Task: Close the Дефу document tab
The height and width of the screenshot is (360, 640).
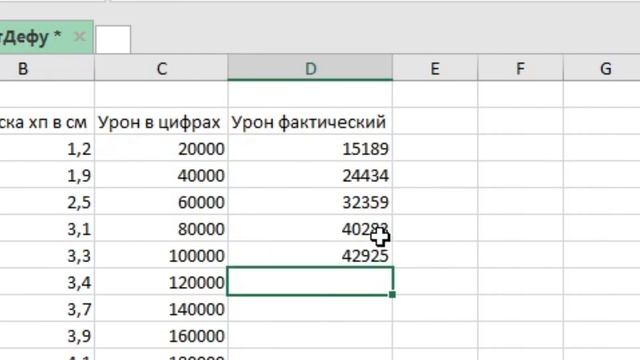Action: [80, 37]
